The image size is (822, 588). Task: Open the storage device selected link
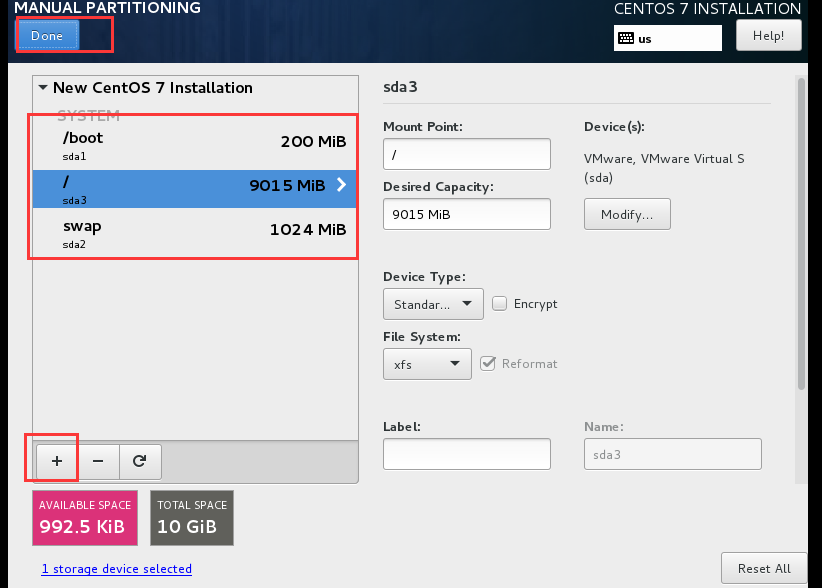point(116,569)
